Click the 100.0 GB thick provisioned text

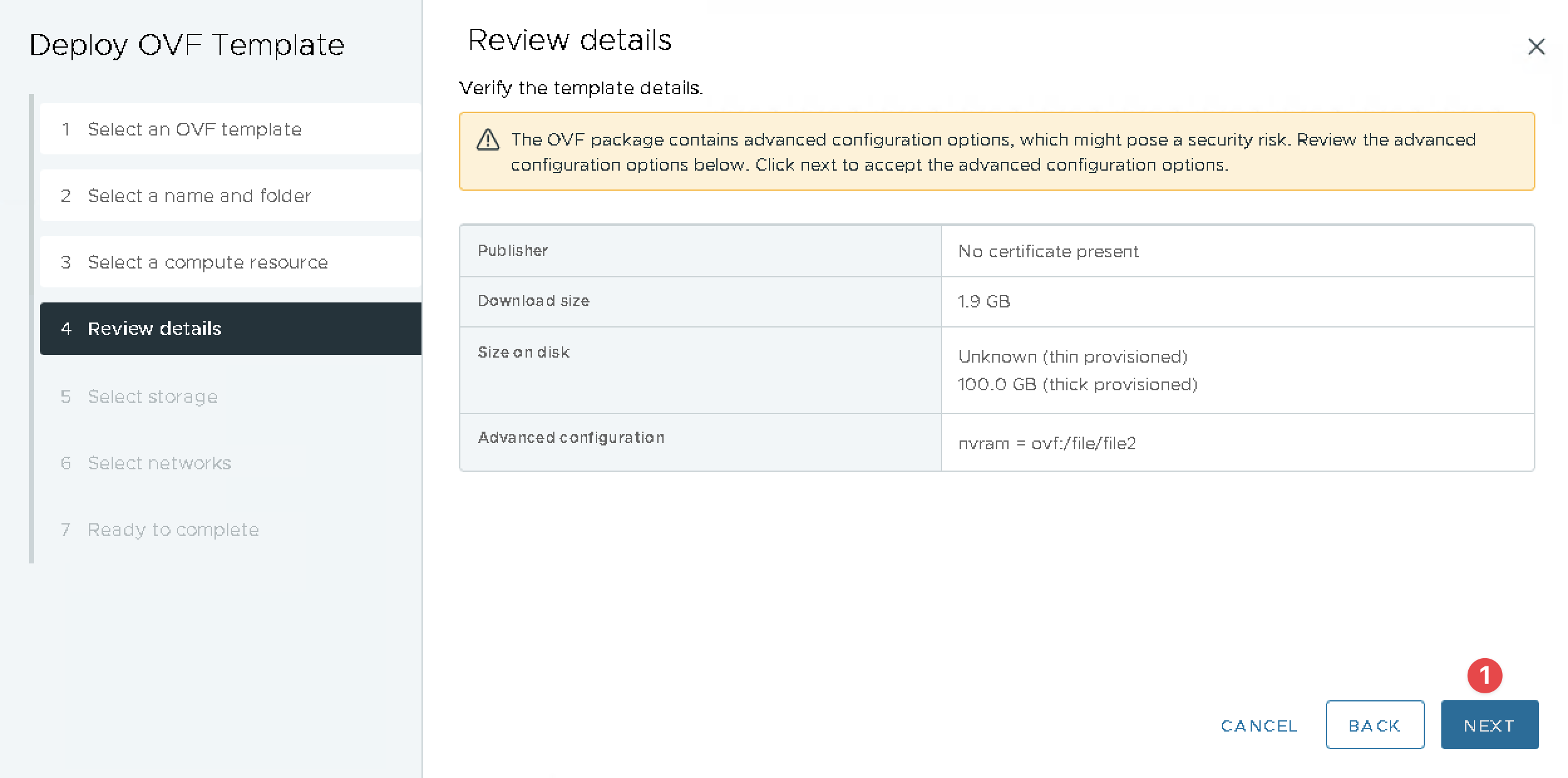tap(1077, 385)
